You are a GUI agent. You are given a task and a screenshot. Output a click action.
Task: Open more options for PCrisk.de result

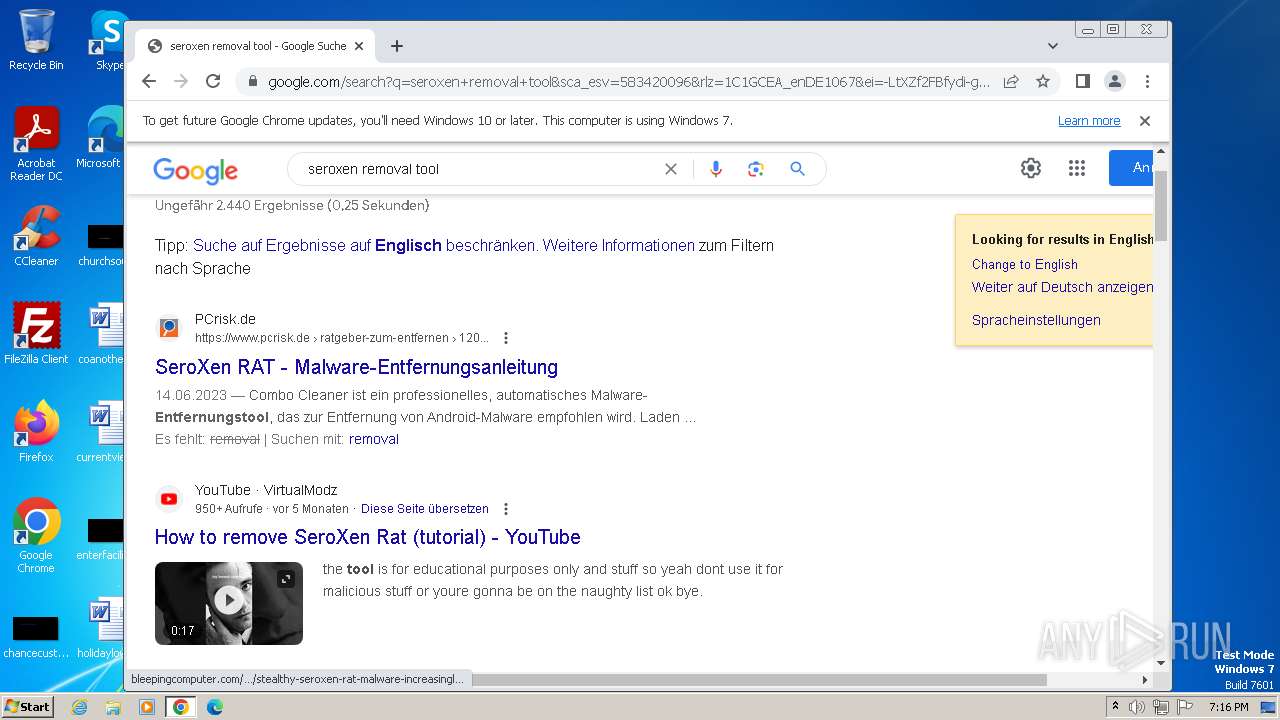coord(506,338)
